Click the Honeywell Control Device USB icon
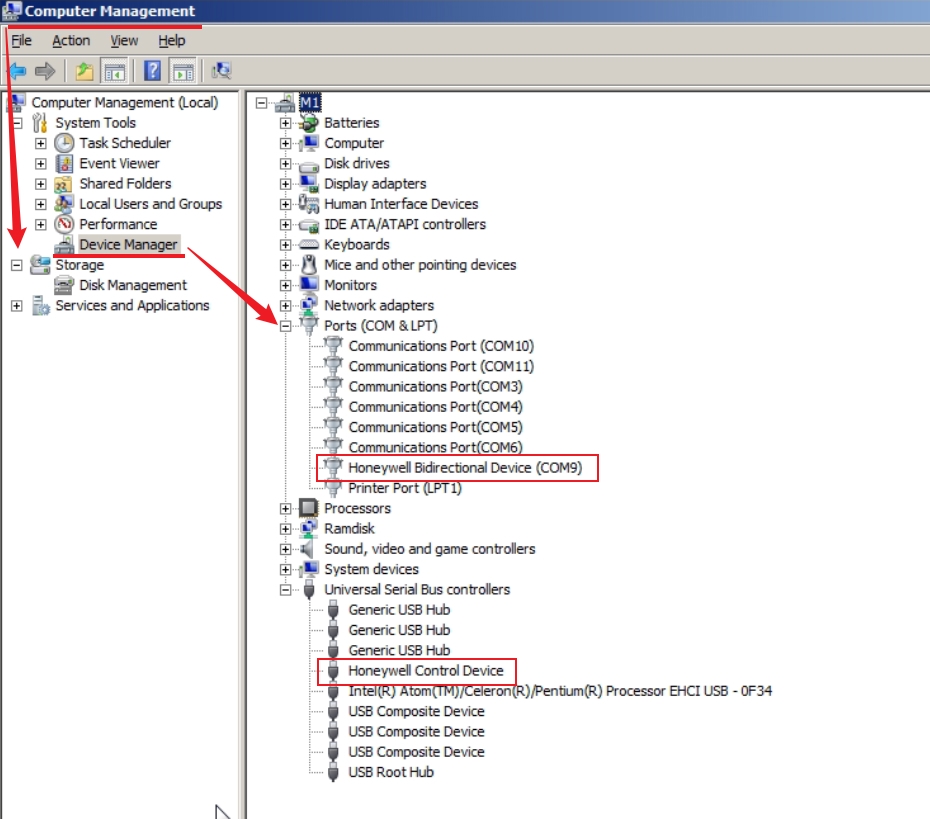Viewport: 930px width, 819px height. point(333,671)
